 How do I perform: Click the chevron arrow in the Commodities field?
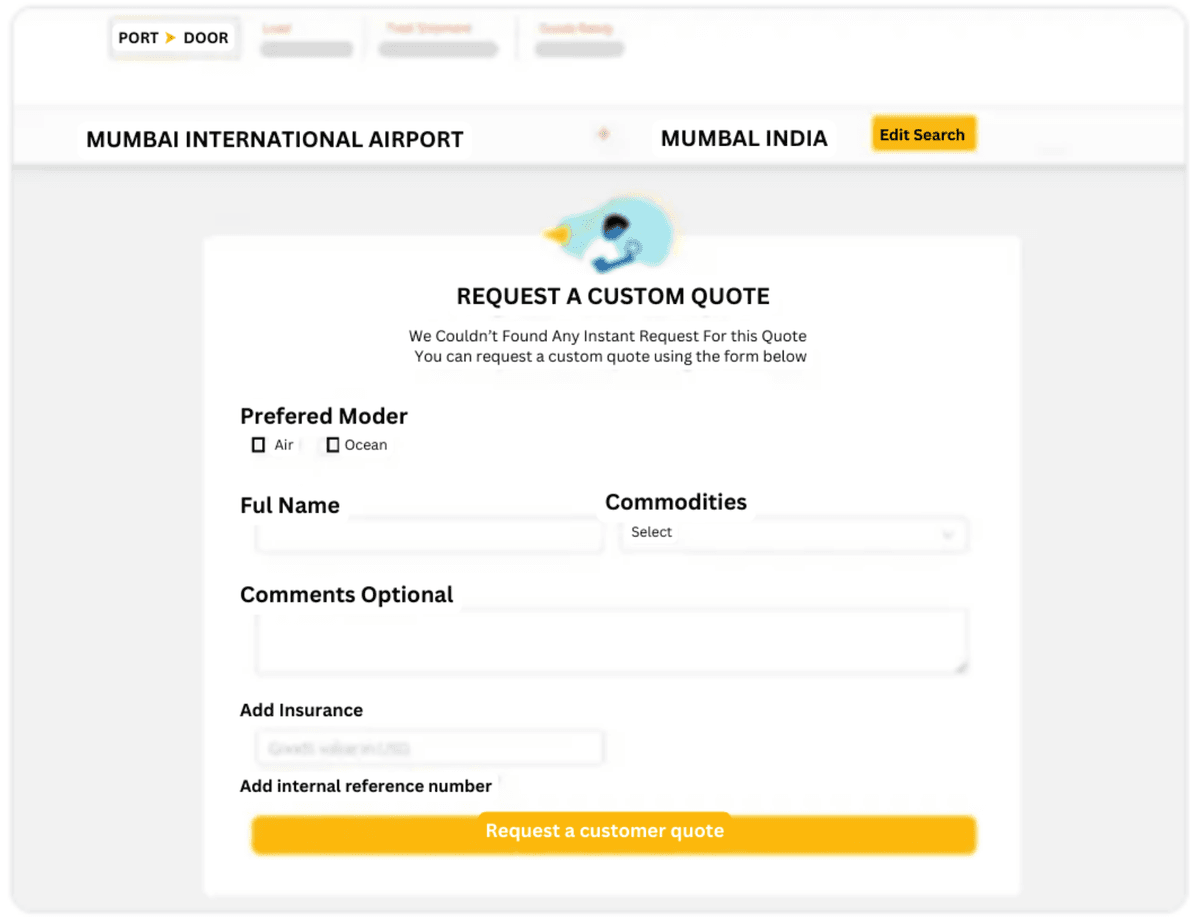pyautogui.click(x=948, y=535)
